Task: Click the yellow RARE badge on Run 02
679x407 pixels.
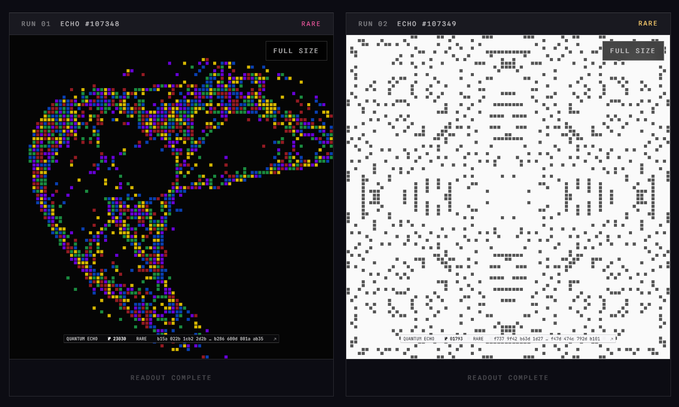Action: [647, 23]
